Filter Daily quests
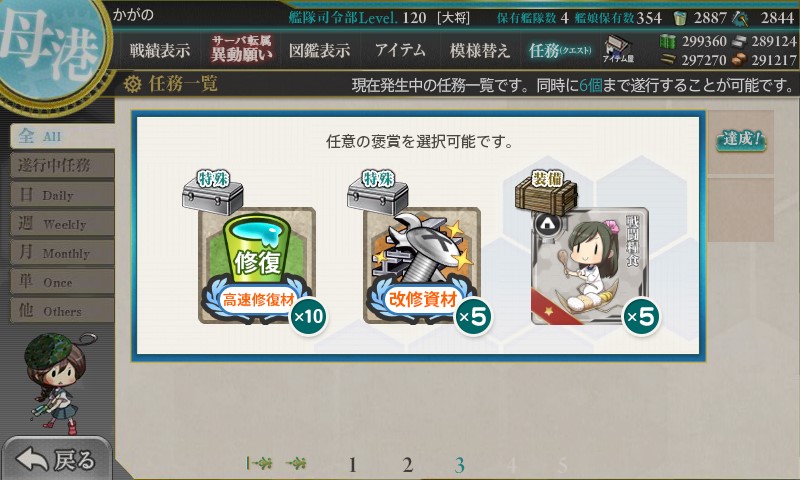Viewport: 800px width, 480px height. (62, 194)
